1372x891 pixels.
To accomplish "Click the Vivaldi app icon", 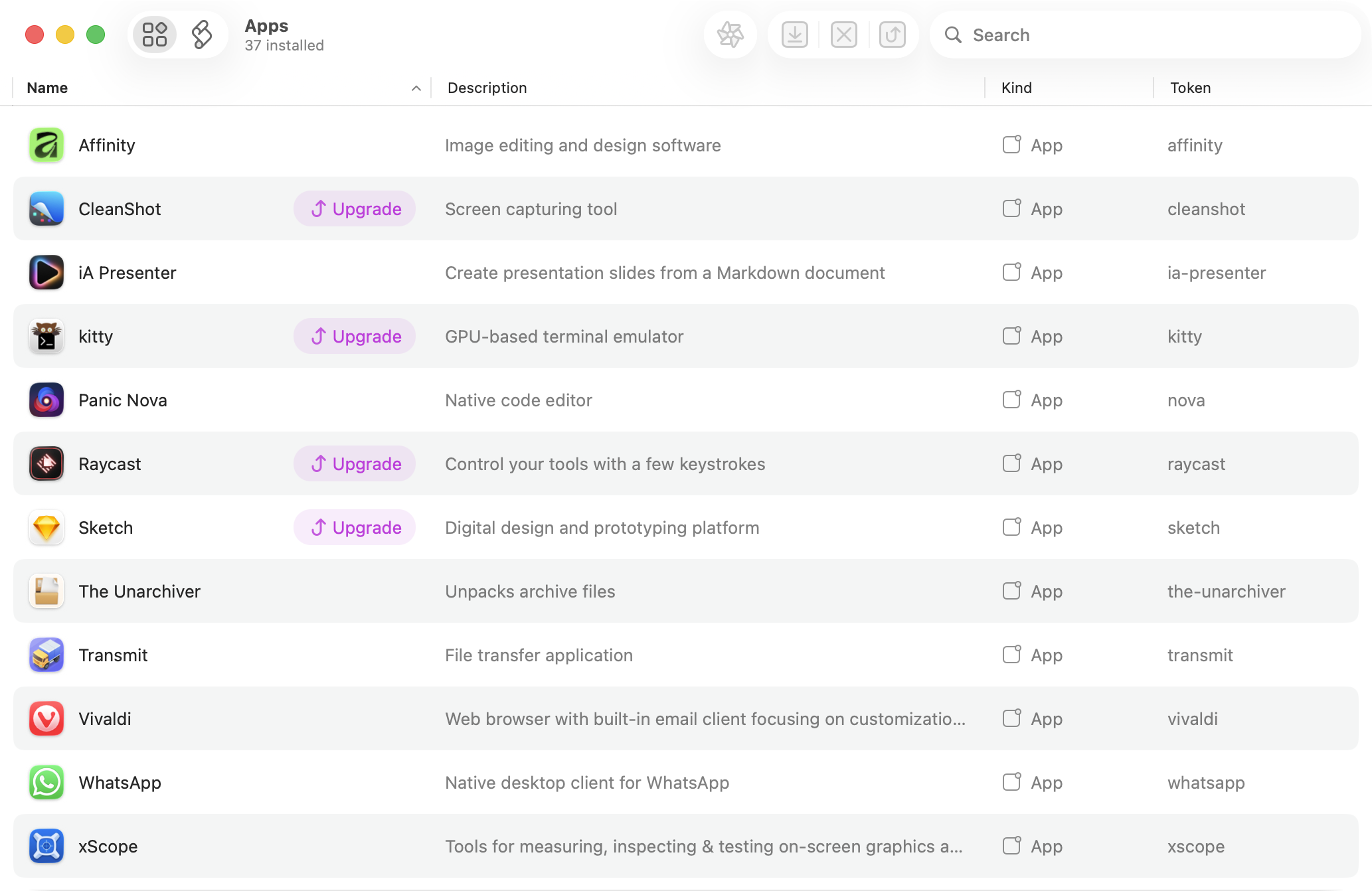I will (46, 719).
